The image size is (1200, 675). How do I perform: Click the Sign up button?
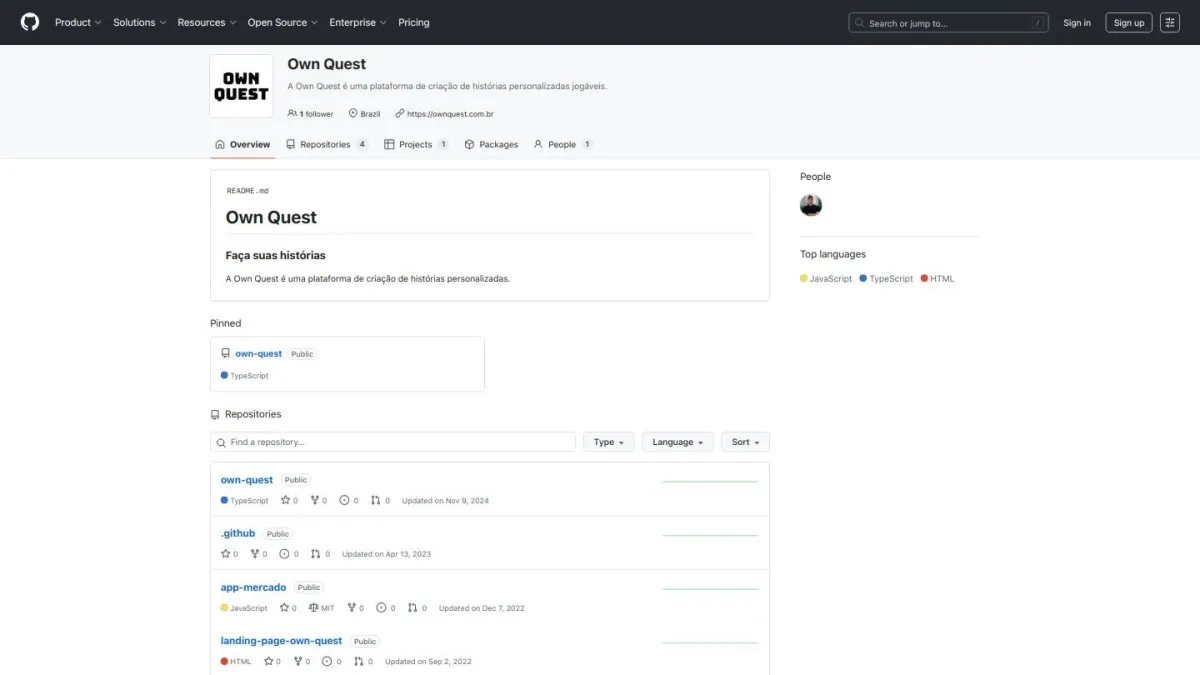click(1129, 22)
